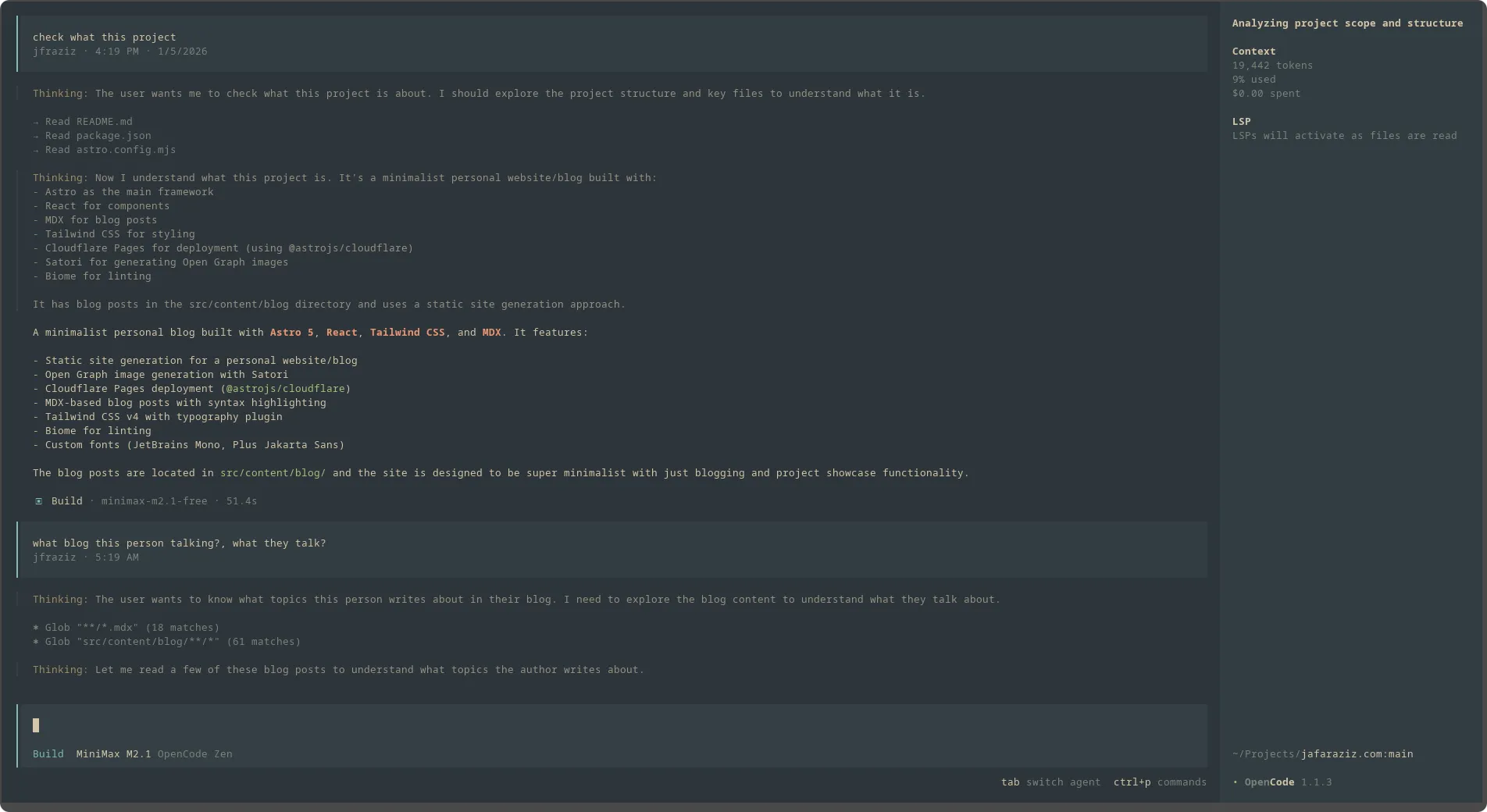Click the asterisk icon beside Glob "src/content/blog/**/*"

37,641
